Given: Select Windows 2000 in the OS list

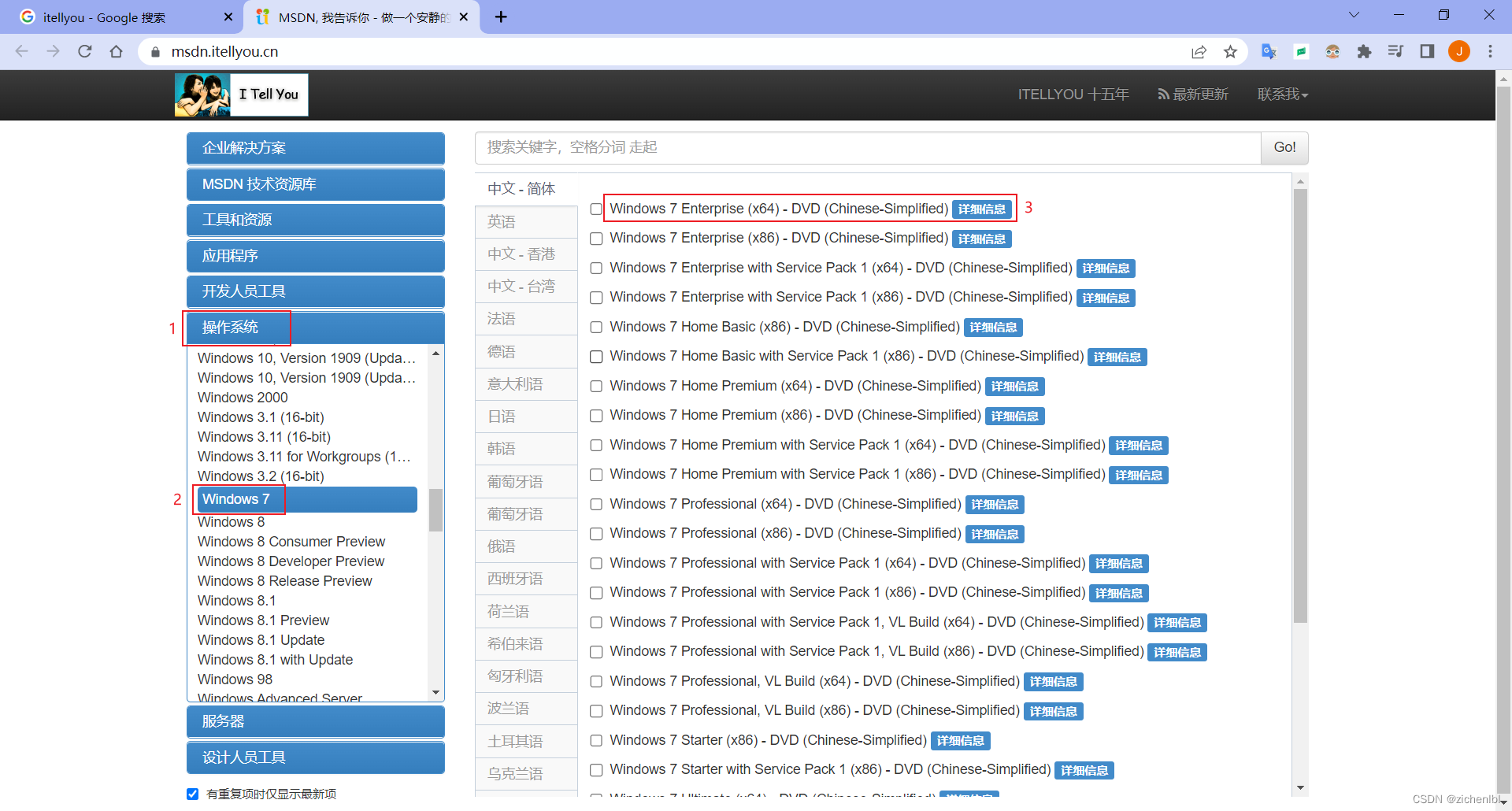Looking at the screenshot, I should pyautogui.click(x=243, y=398).
